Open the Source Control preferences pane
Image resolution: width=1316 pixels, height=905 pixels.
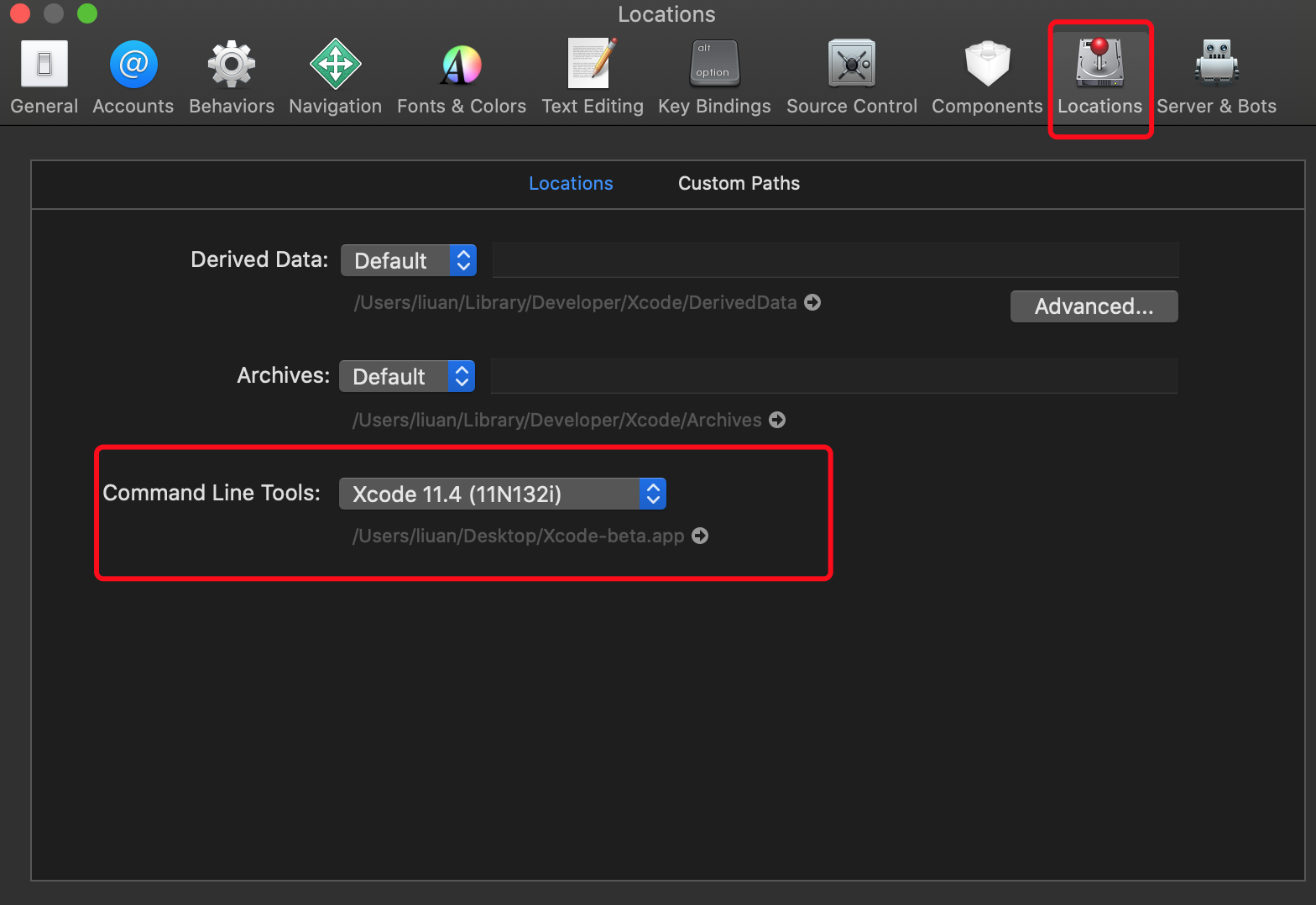852,76
